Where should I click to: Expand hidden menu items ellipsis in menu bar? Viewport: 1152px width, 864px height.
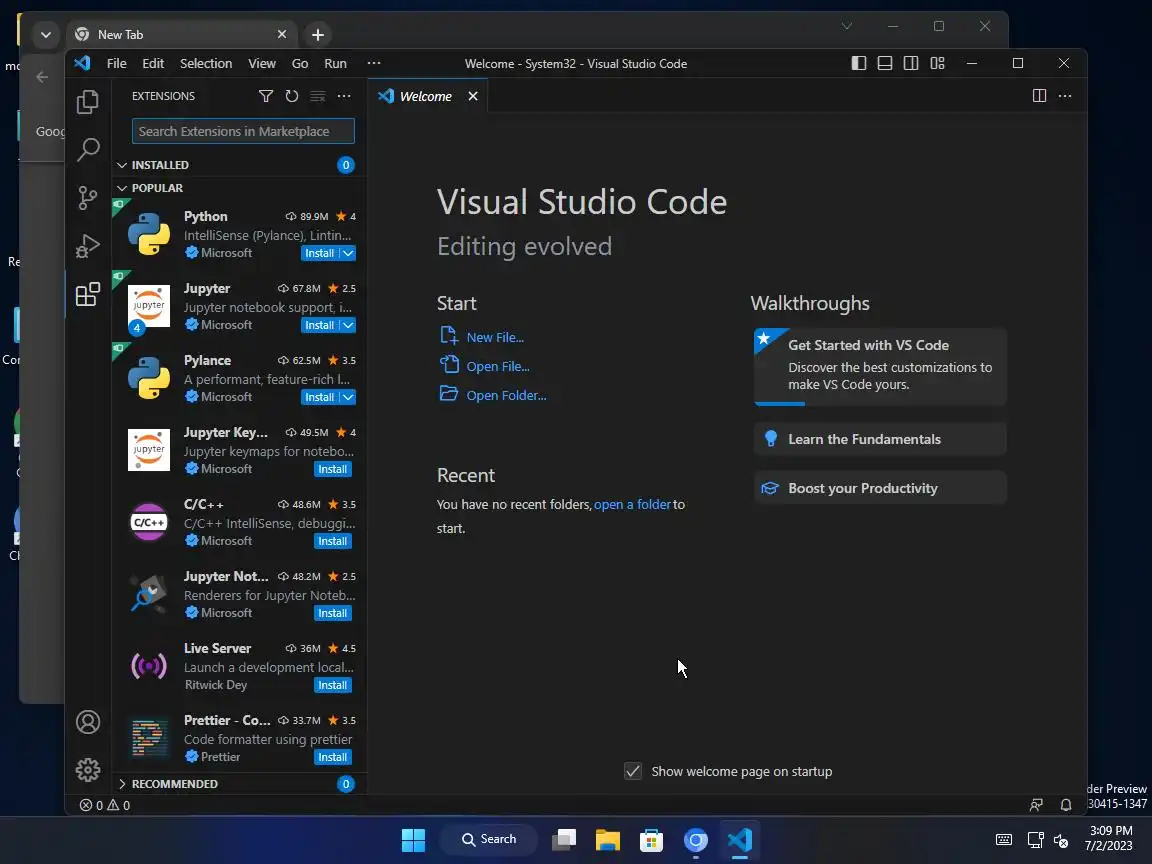[373, 63]
